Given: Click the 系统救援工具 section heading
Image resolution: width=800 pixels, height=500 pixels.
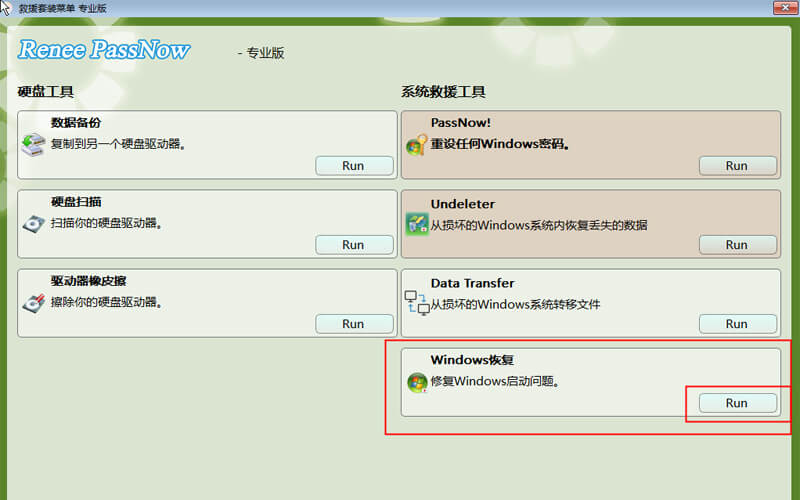Looking at the screenshot, I should coord(443,92).
